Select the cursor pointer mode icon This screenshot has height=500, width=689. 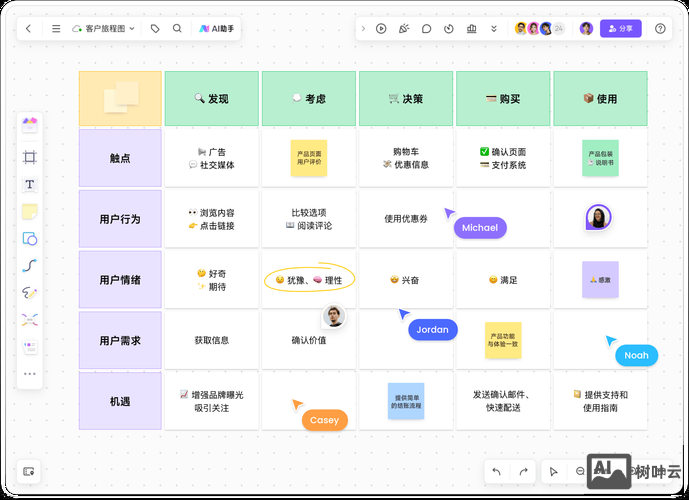(x=554, y=471)
